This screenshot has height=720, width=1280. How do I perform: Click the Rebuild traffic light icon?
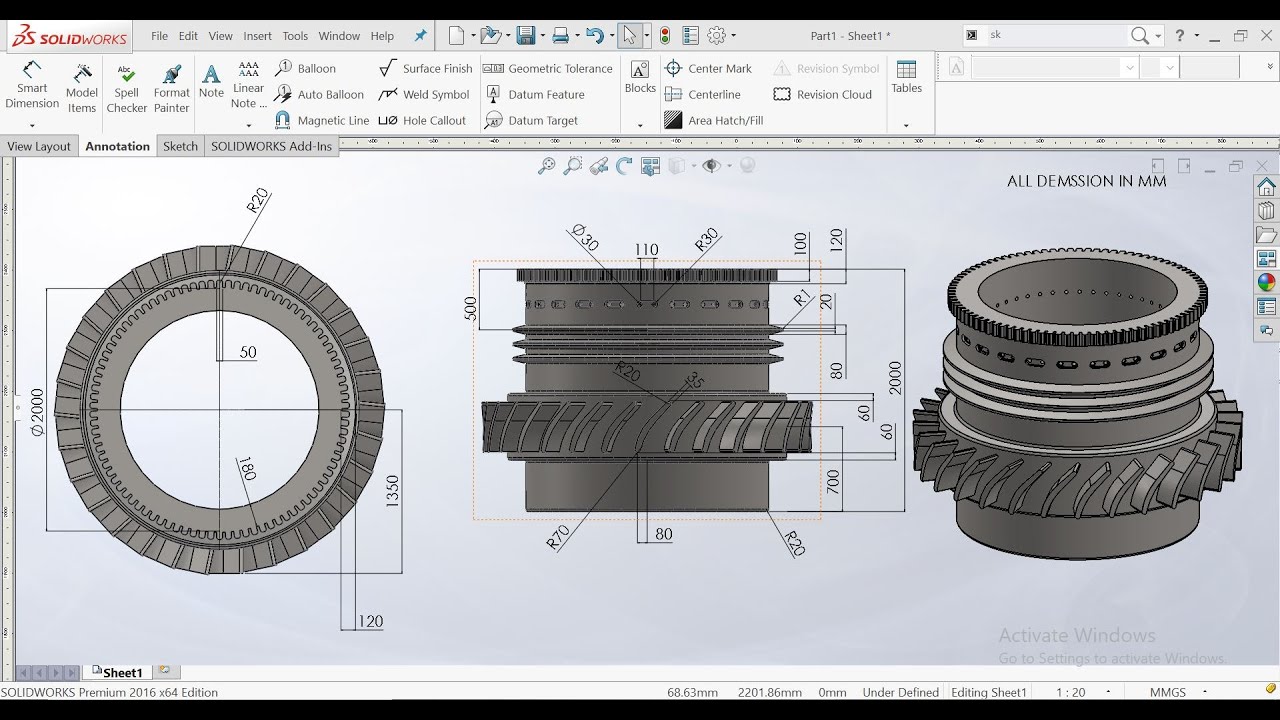665,36
